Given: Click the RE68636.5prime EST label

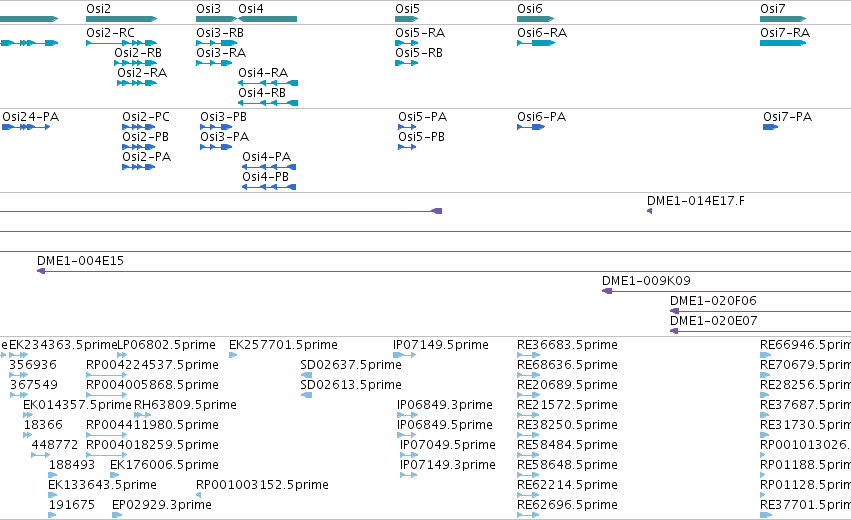Looking at the screenshot, I should coord(567,365).
